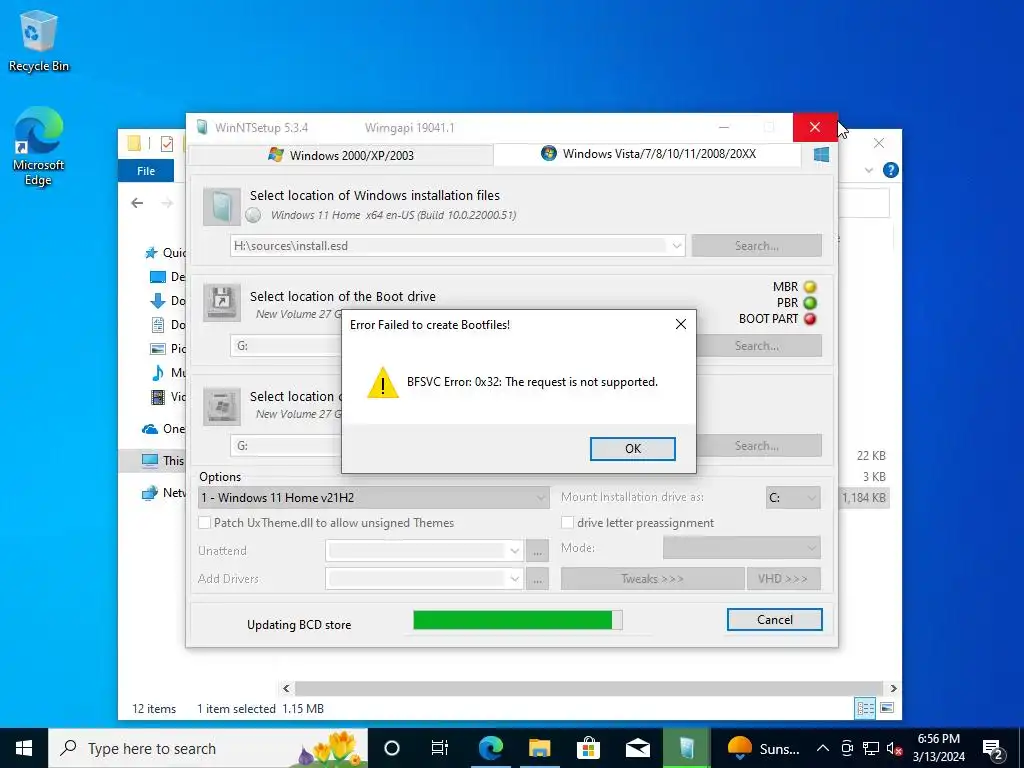Open Task View on the taskbar
This screenshot has height=768, width=1024.
click(440, 748)
